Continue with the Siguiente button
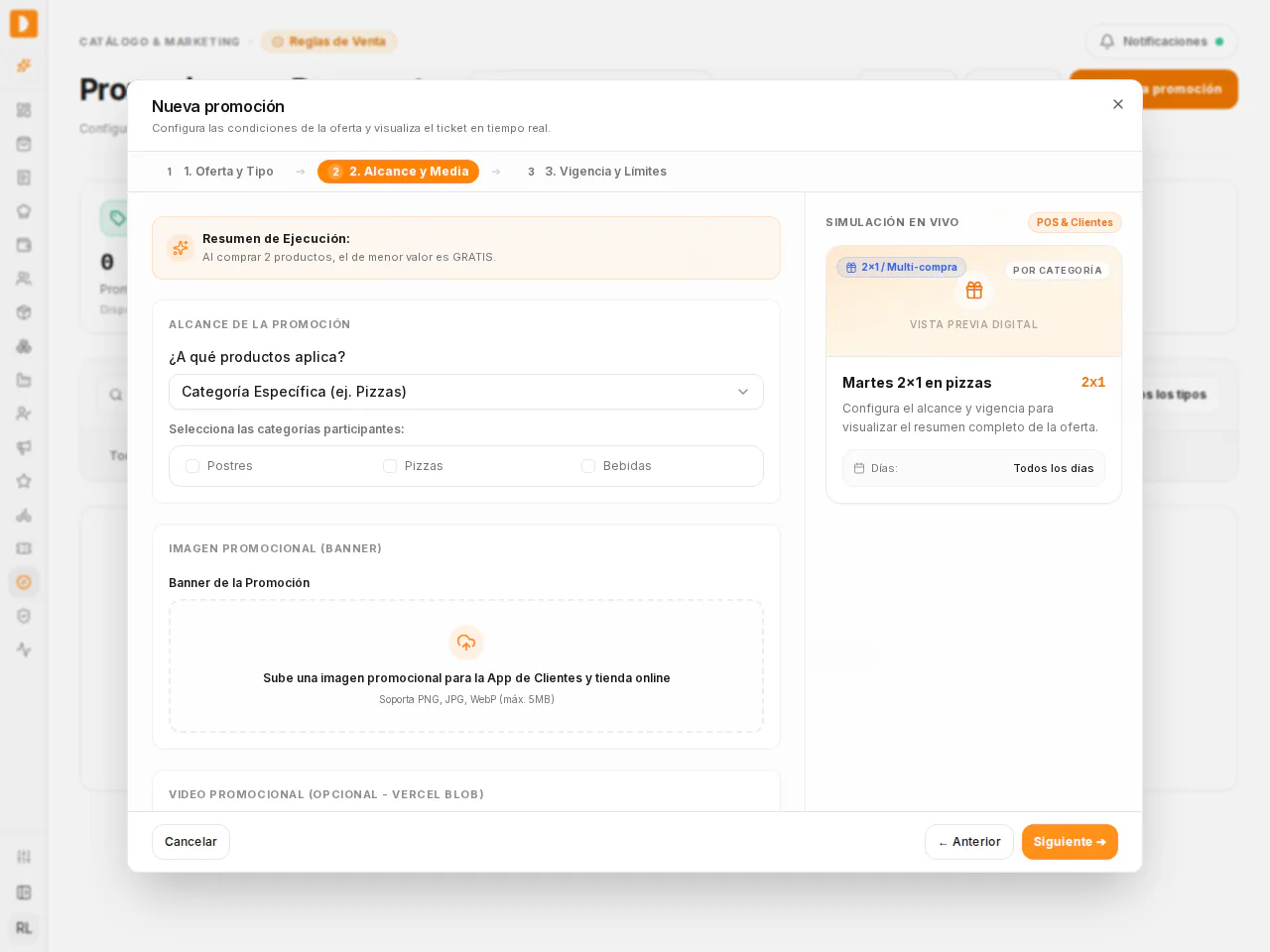 coord(1070,842)
